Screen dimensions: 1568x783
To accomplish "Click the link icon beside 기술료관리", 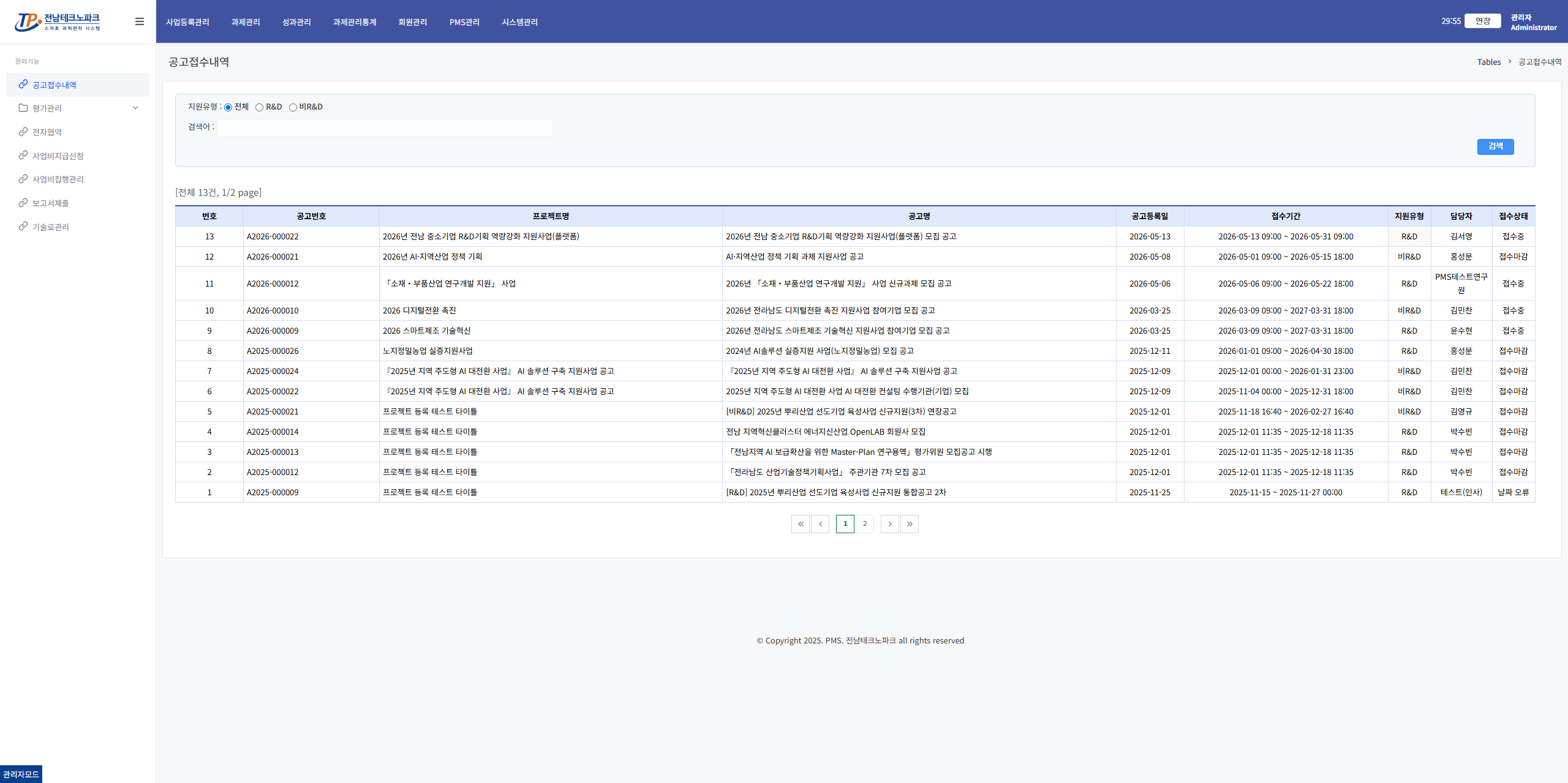I will coord(23,227).
